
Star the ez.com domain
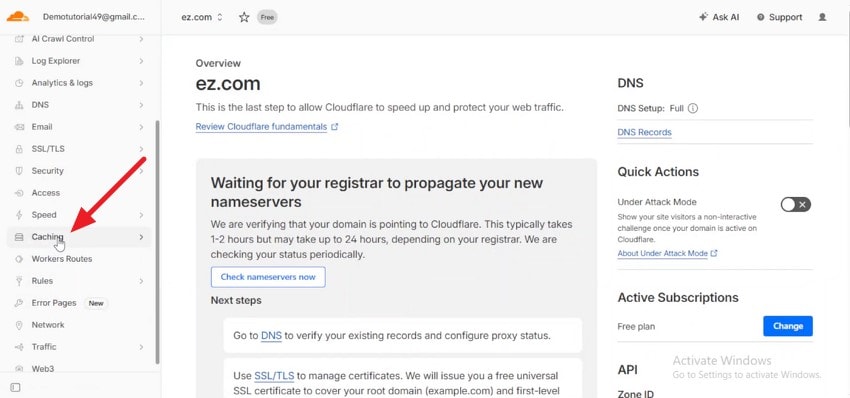point(244,17)
